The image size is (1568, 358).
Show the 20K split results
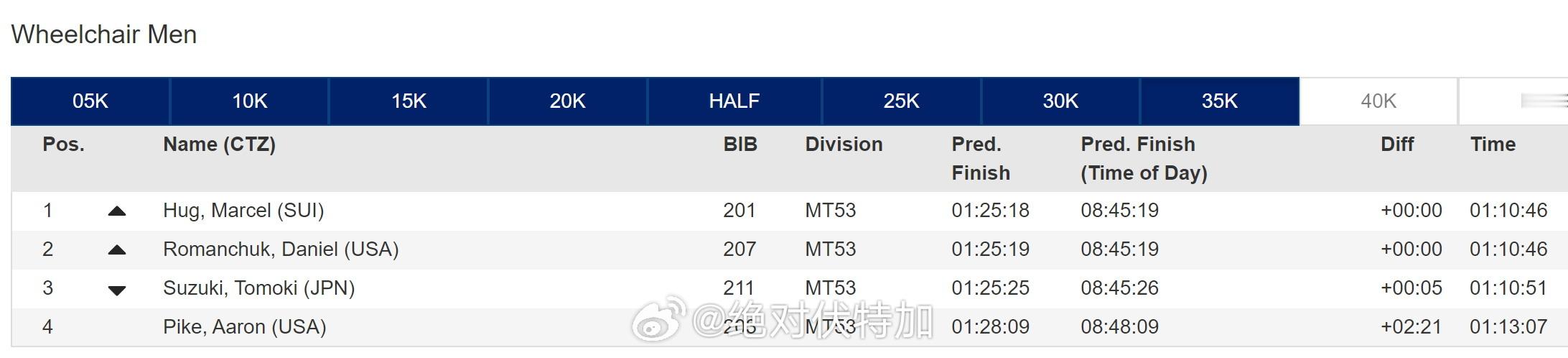(x=568, y=101)
